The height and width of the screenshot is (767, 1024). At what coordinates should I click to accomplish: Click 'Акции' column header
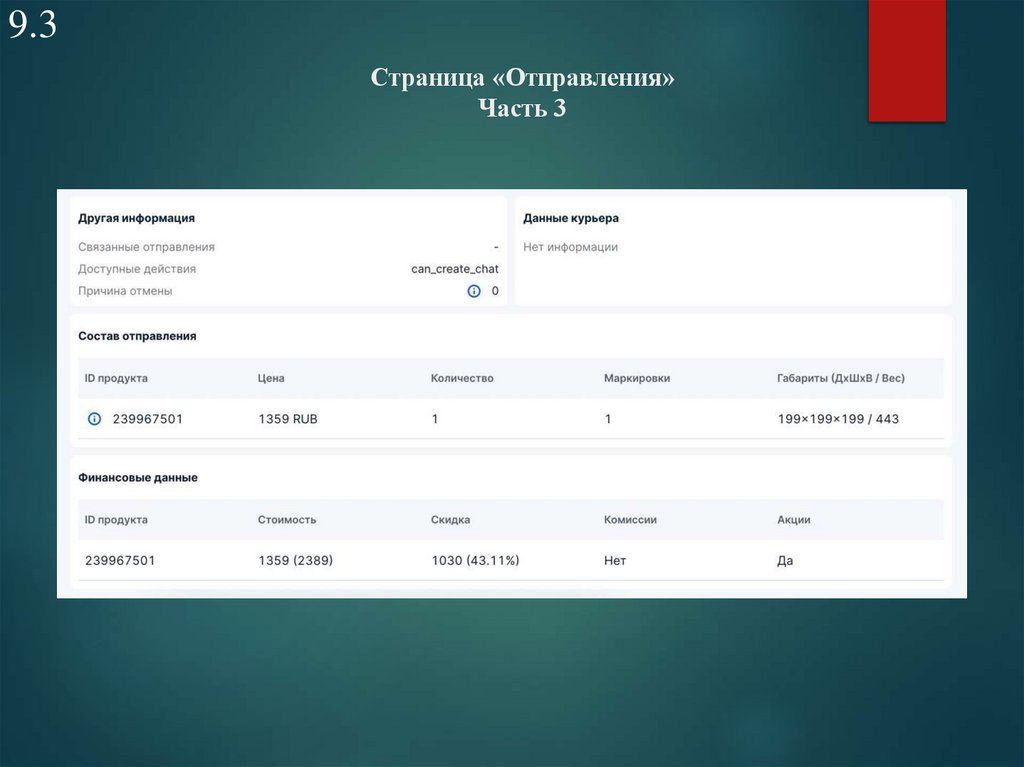(793, 520)
